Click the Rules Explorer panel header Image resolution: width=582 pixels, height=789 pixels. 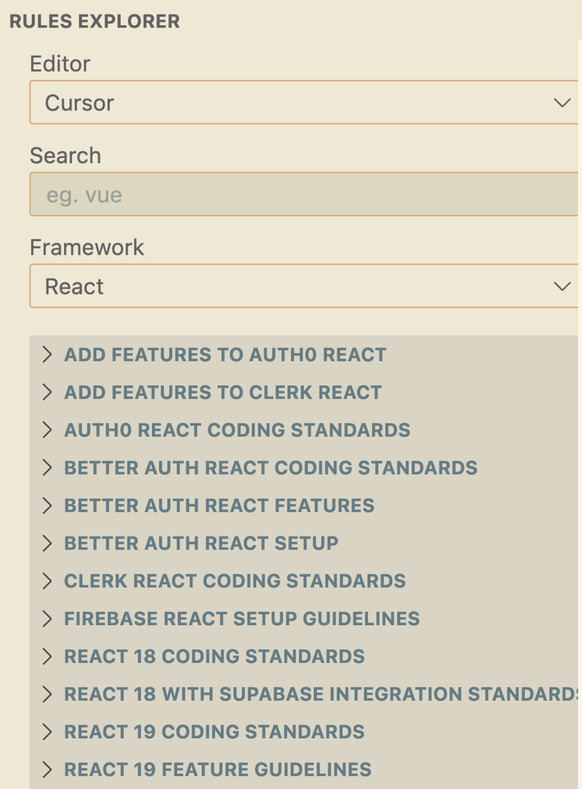tap(95, 22)
